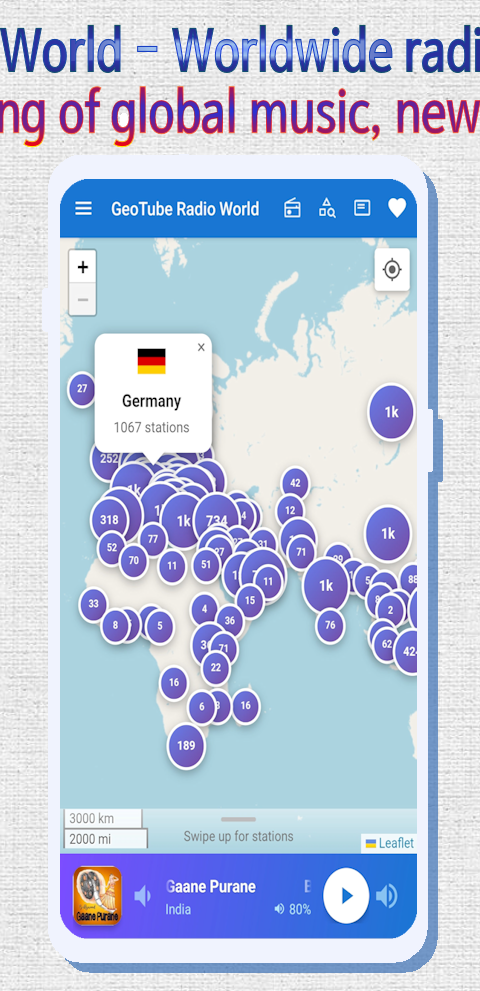Select the map cluster labeled 189
The image size is (480, 991).
coord(186,745)
